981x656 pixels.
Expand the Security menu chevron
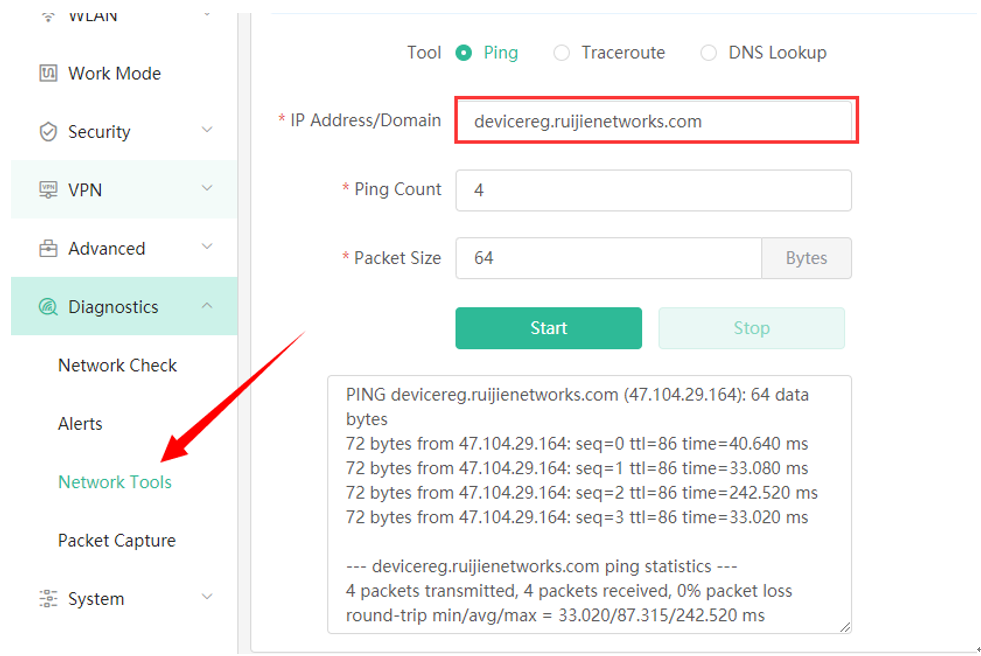click(207, 130)
